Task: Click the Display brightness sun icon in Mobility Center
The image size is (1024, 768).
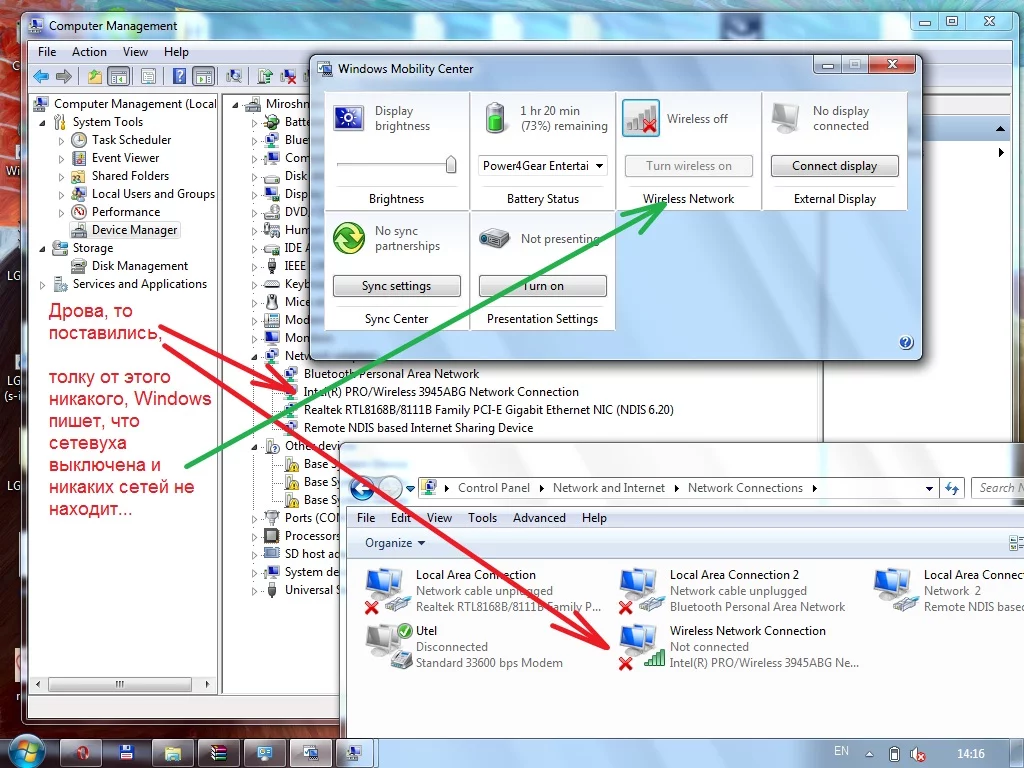Action: (x=349, y=118)
